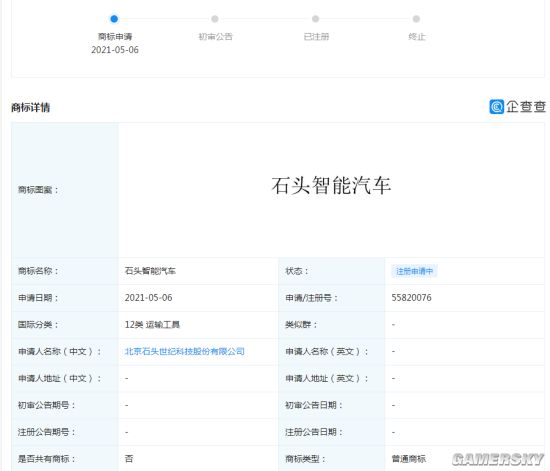The height and width of the screenshot is (471, 550).
Task: Select the registration number 55820076
Action: 411,297
